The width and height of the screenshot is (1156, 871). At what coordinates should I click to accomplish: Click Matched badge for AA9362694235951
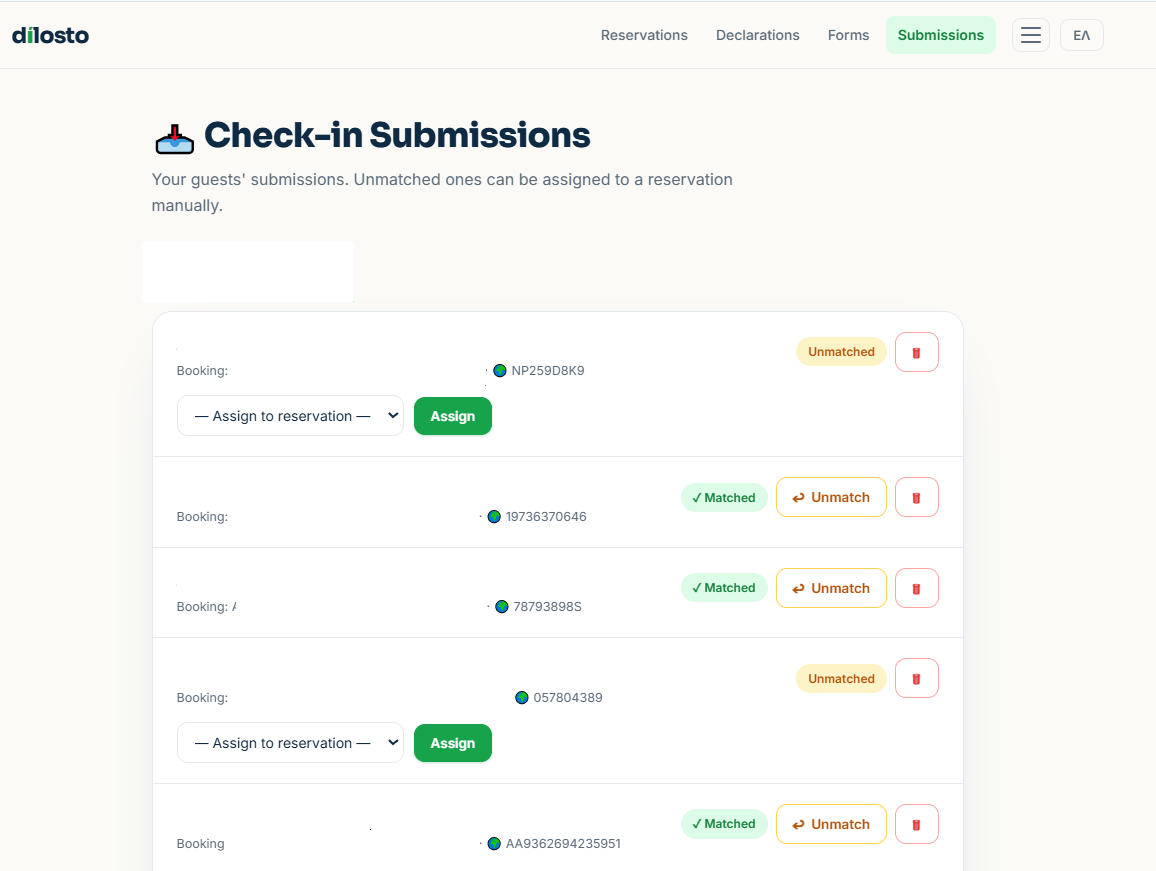click(724, 824)
